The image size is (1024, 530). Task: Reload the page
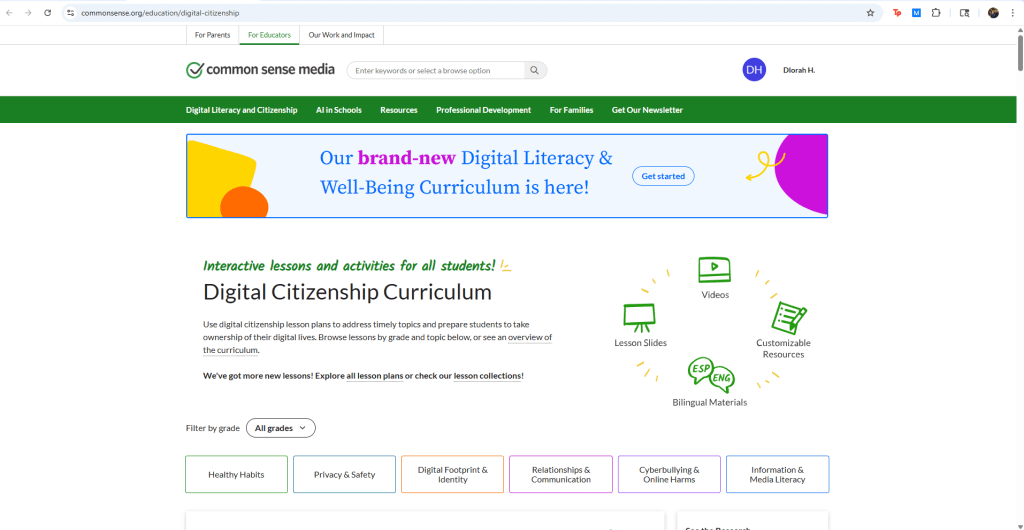(x=47, y=13)
